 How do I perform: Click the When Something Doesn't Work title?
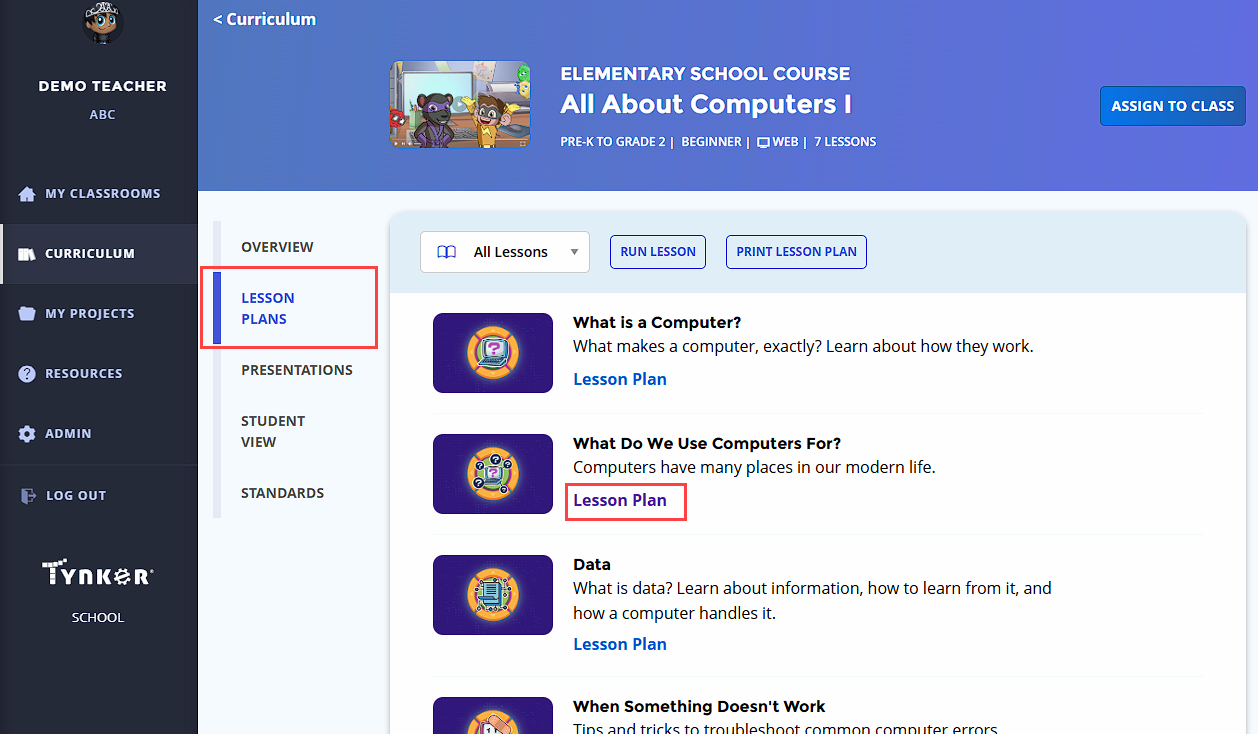pyautogui.click(x=699, y=706)
